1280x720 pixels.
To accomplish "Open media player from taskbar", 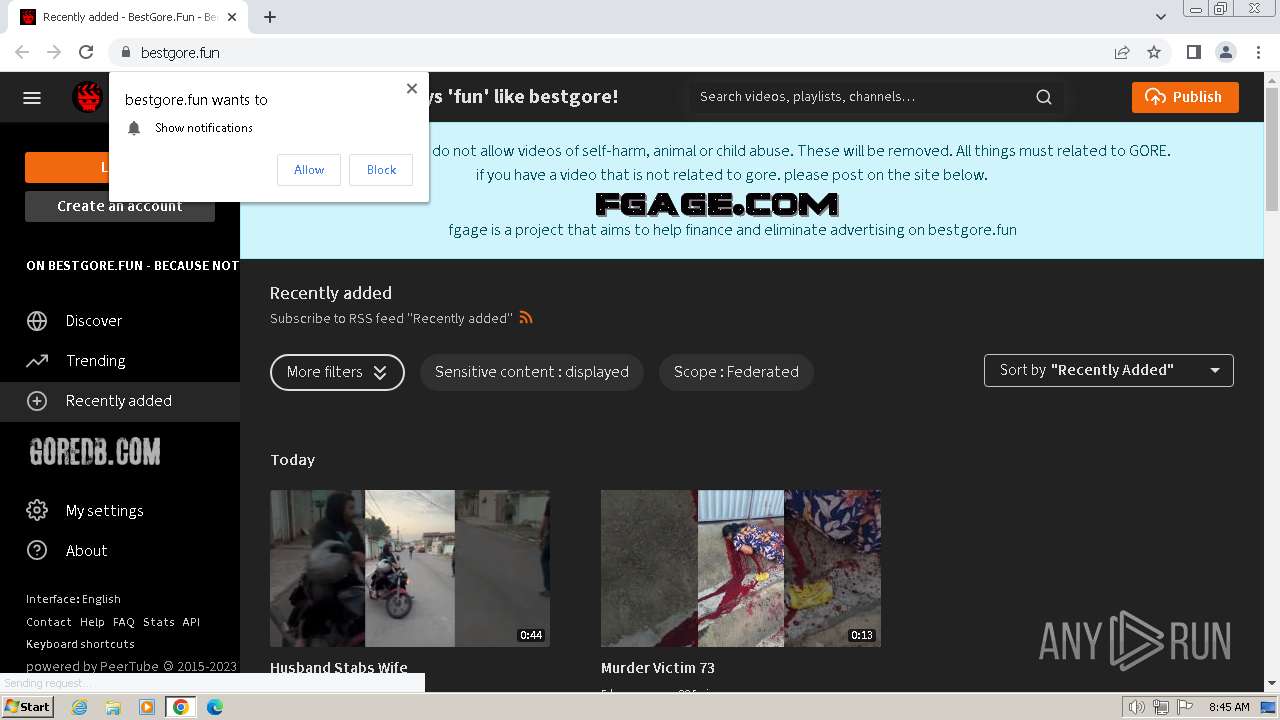I will [147, 707].
